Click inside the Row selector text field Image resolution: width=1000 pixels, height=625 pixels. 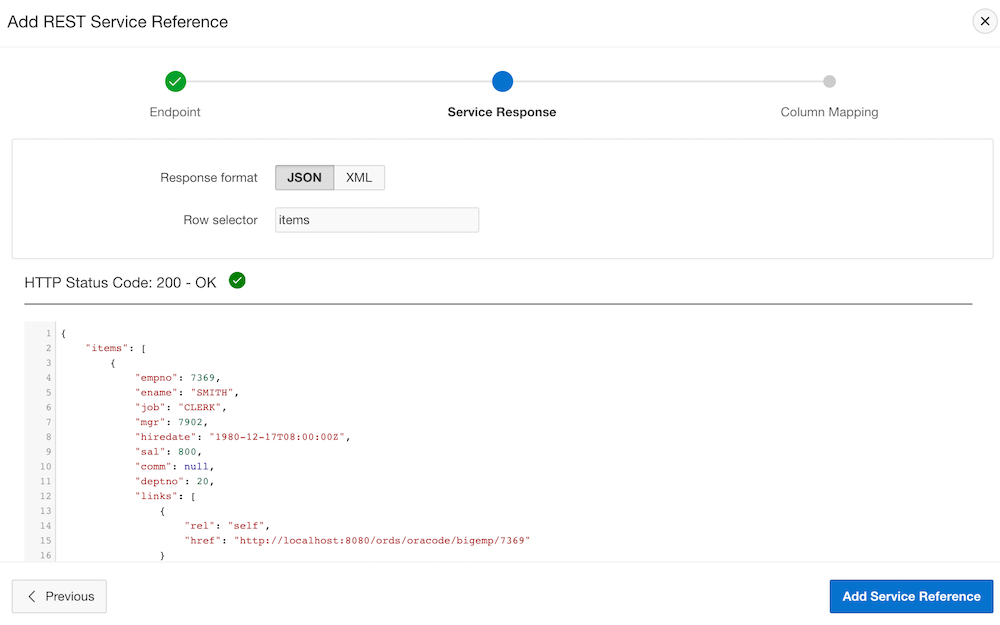pyautogui.click(x=377, y=219)
